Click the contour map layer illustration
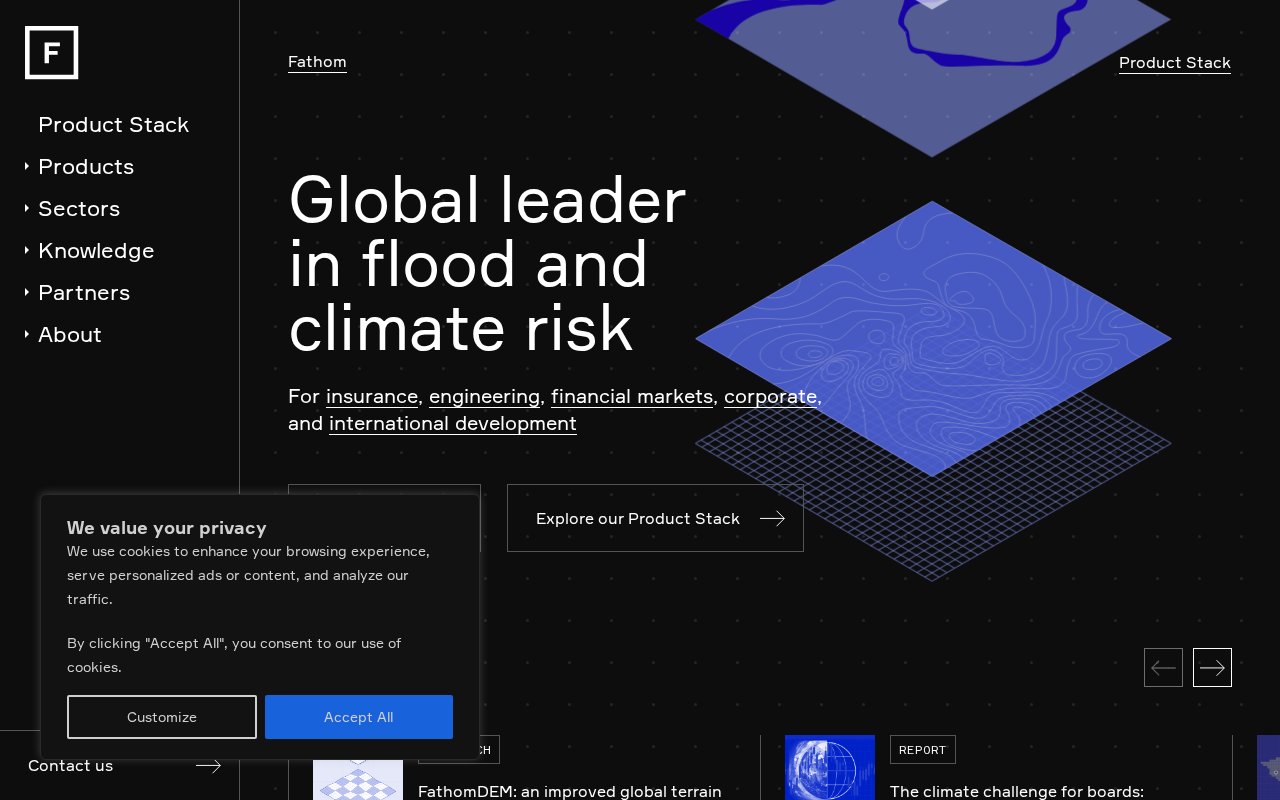 pyautogui.click(x=933, y=338)
